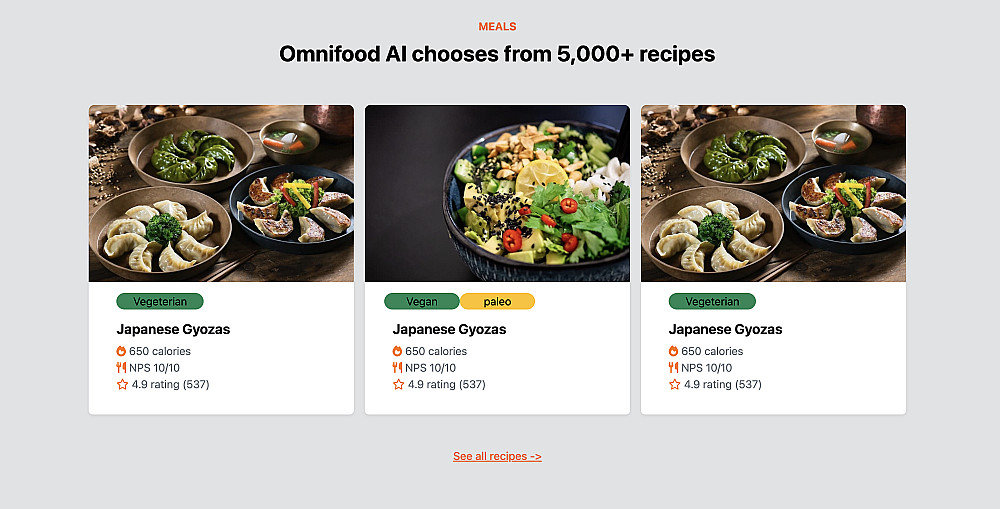Click the flame calories icon in middle card
This screenshot has width=1000, height=509.
point(397,351)
